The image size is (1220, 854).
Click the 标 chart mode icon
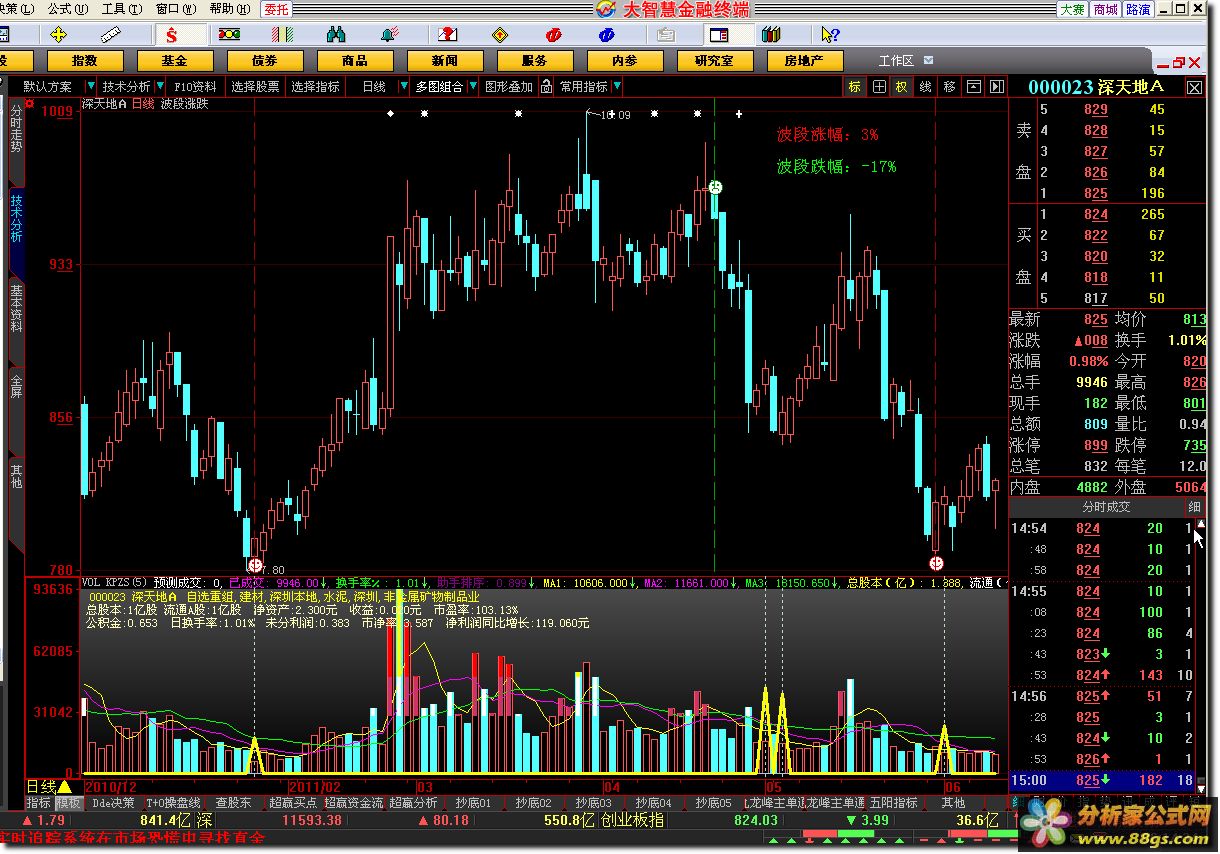tap(855, 87)
